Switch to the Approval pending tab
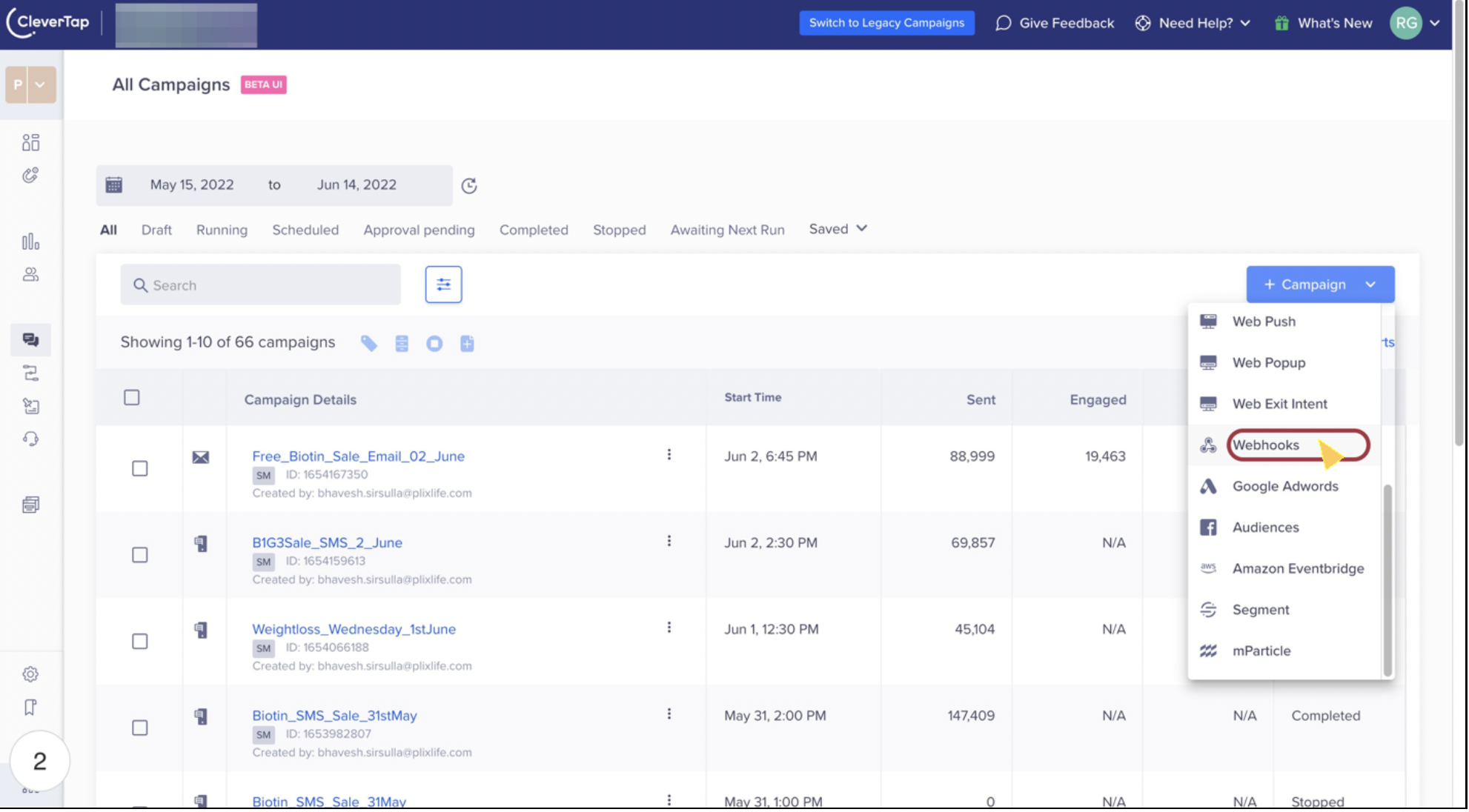This screenshot has width=1469, height=812. pos(419,230)
